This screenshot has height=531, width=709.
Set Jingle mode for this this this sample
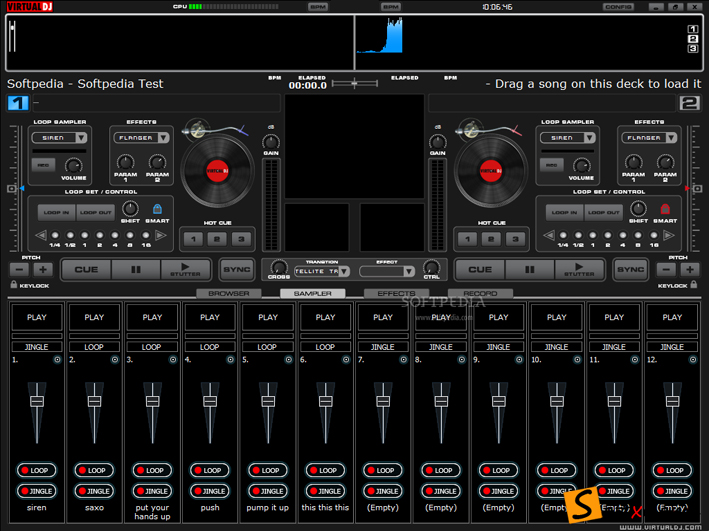[325, 491]
